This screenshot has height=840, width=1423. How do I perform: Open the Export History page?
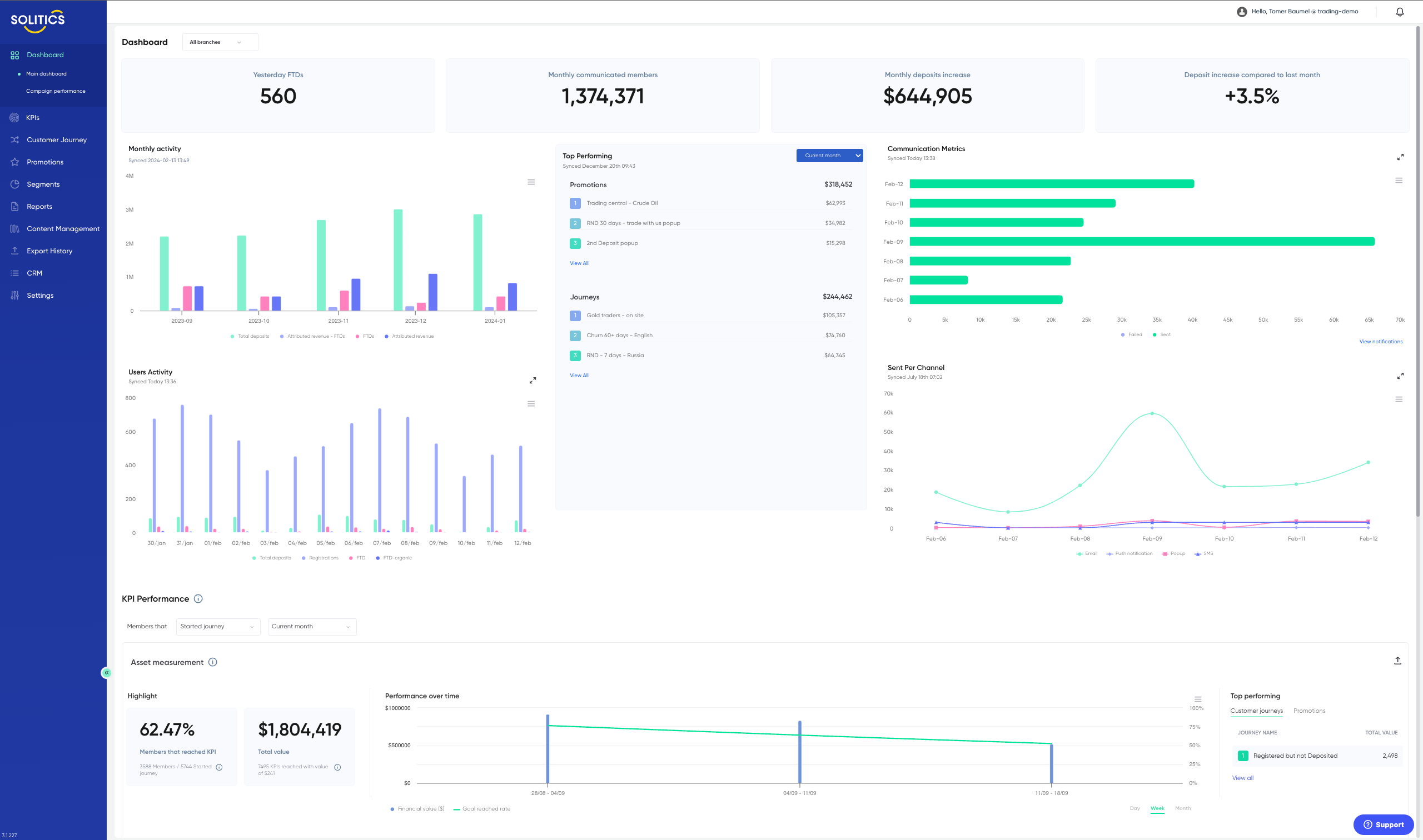tap(49, 250)
